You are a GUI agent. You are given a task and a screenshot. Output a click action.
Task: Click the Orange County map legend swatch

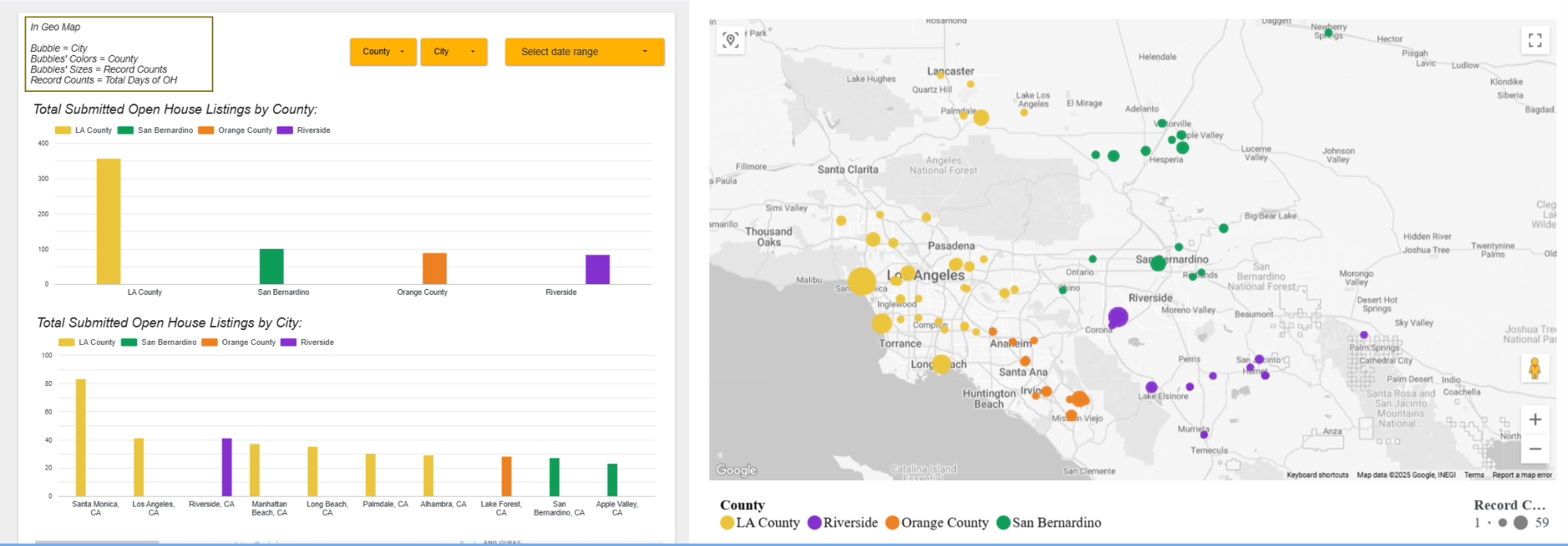click(892, 523)
